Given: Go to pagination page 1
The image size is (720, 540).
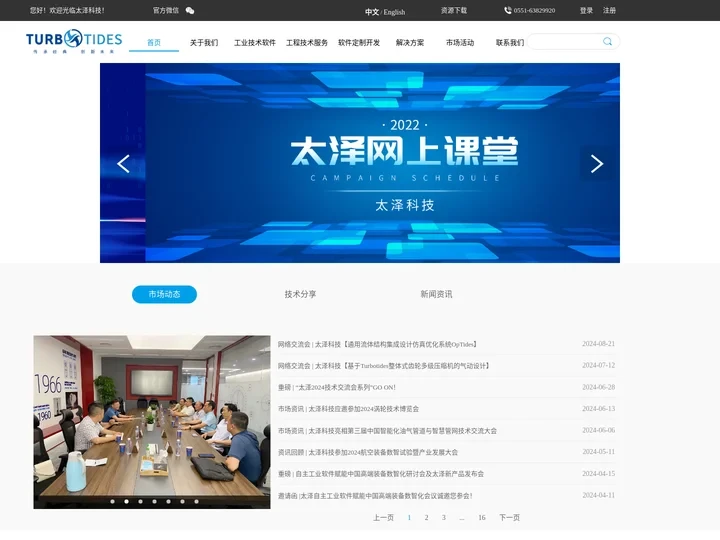Looking at the screenshot, I should (409, 518).
